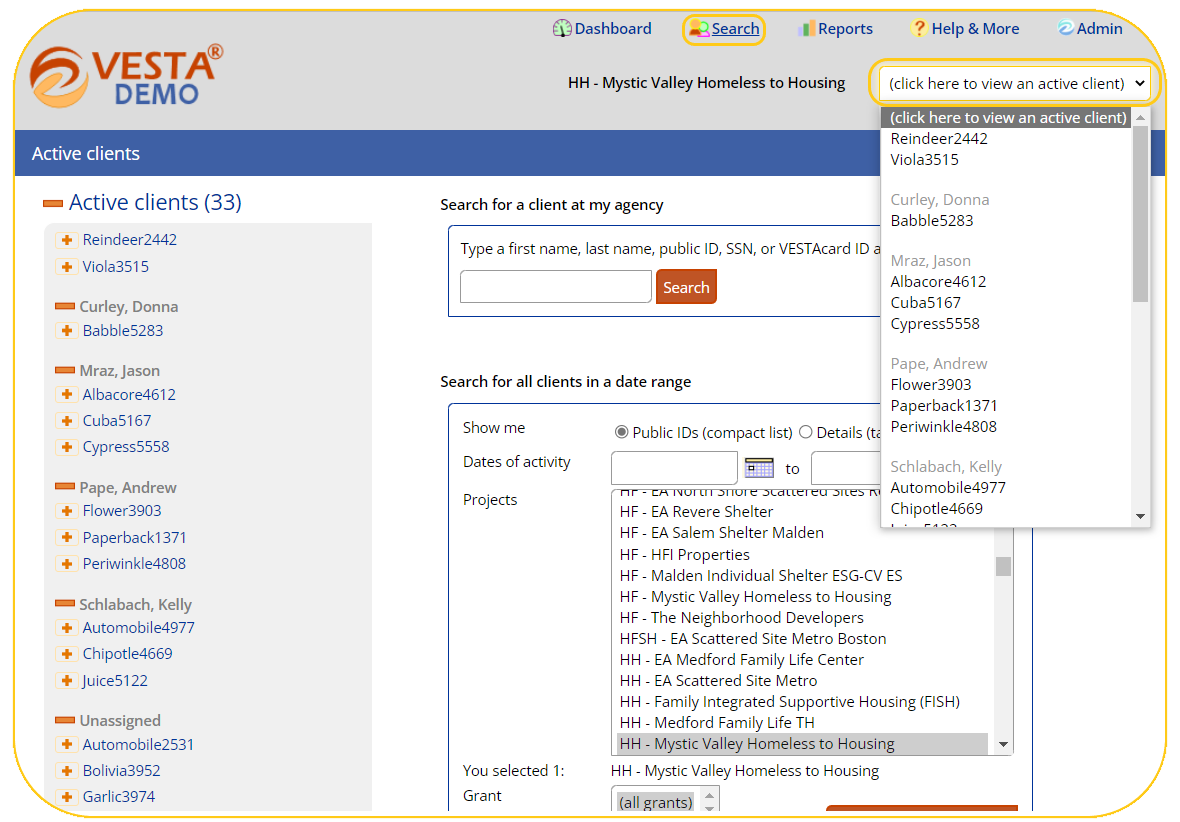Choose Cuba5167 in the dropdown list

[925, 303]
